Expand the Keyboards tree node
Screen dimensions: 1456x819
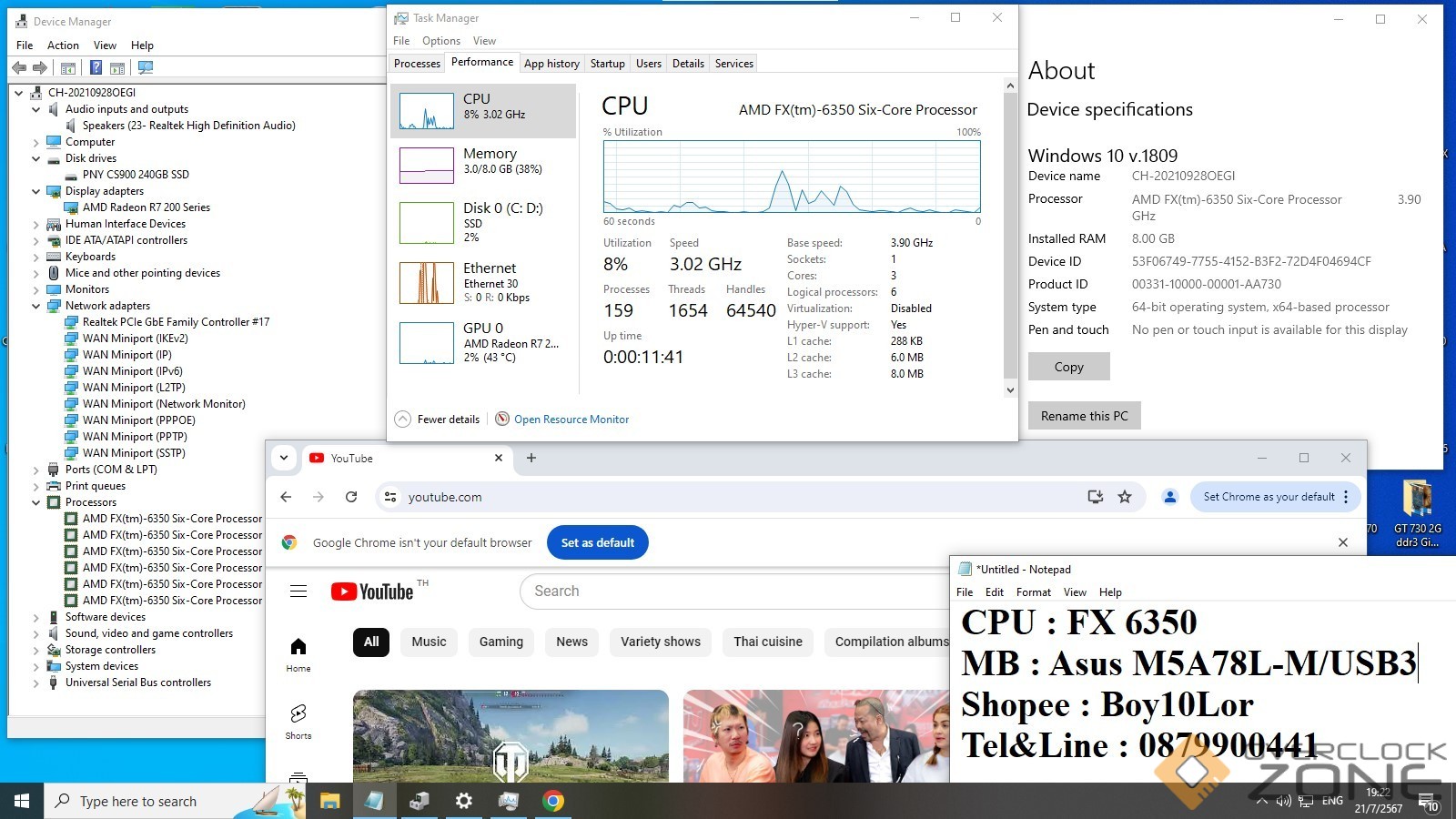point(36,257)
